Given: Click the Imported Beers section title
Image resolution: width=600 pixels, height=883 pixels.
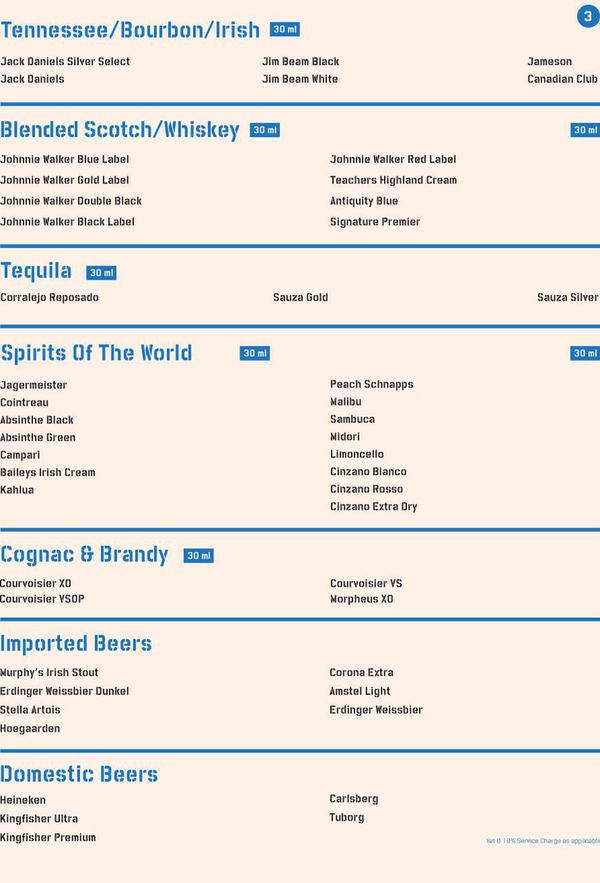Looking at the screenshot, I should (x=76, y=643).
